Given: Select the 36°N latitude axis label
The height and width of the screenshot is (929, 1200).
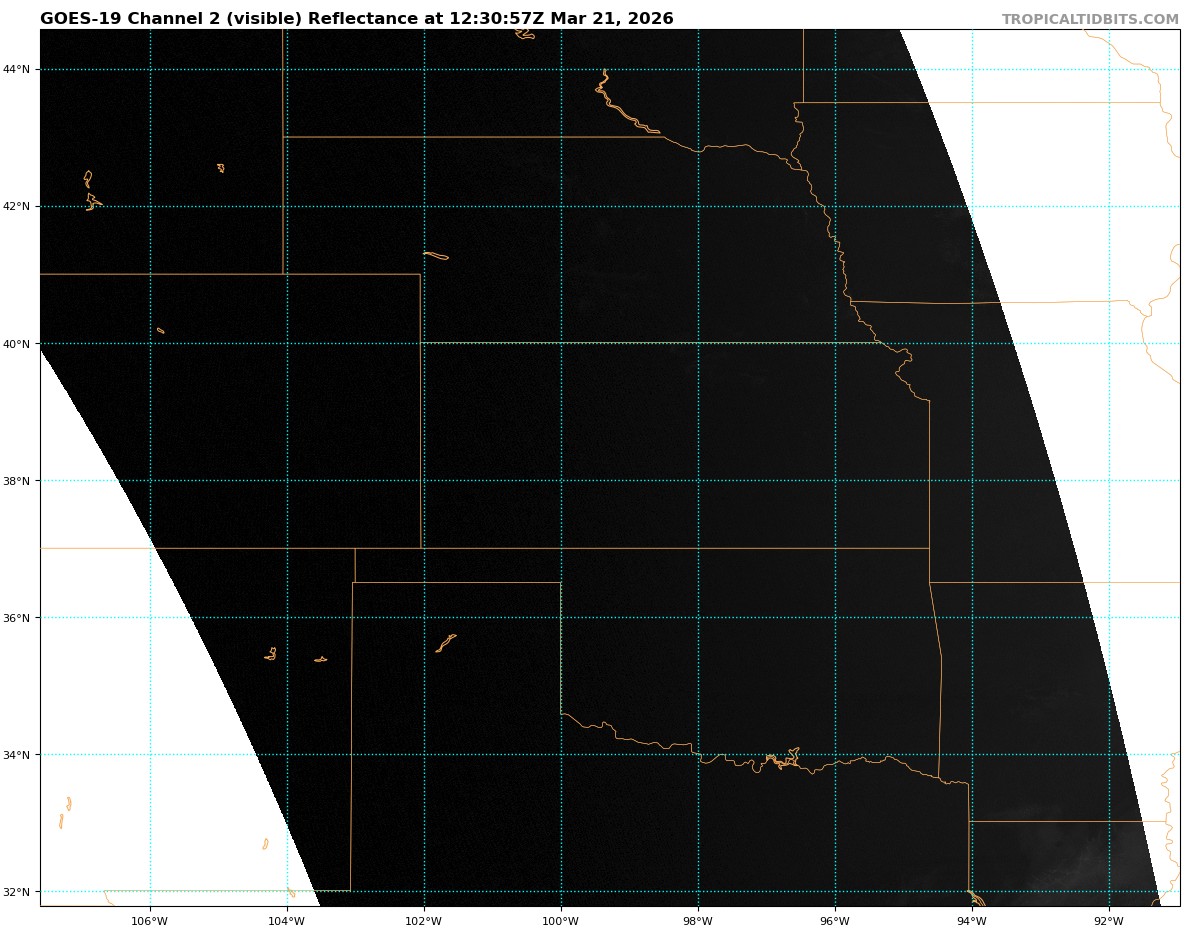Looking at the screenshot, I should click(17, 617).
